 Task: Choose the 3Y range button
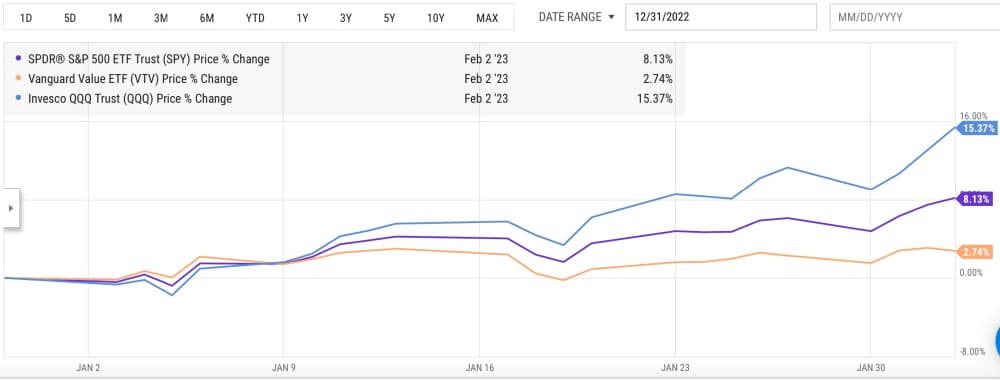pos(346,18)
